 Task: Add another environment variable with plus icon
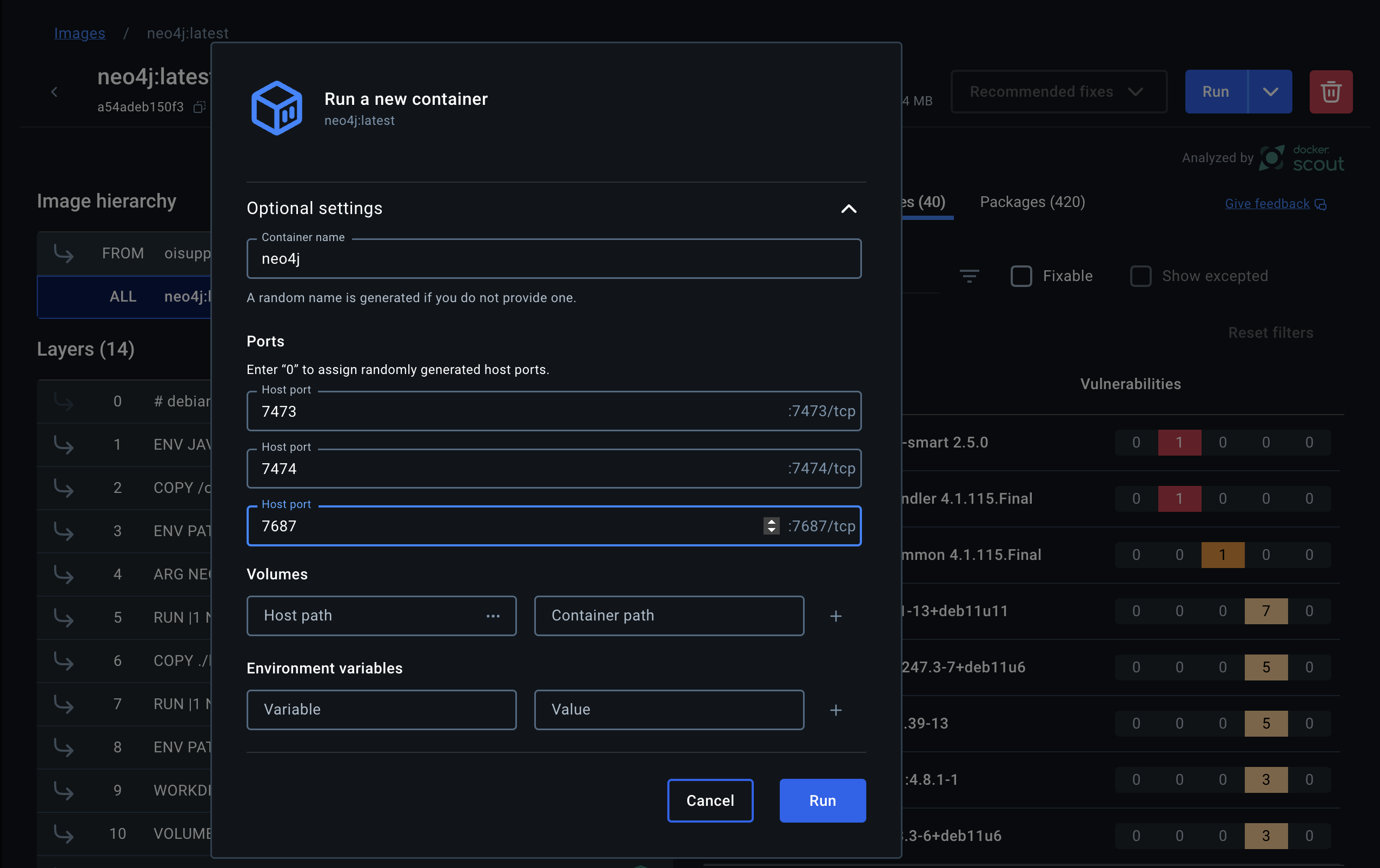coord(836,710)
